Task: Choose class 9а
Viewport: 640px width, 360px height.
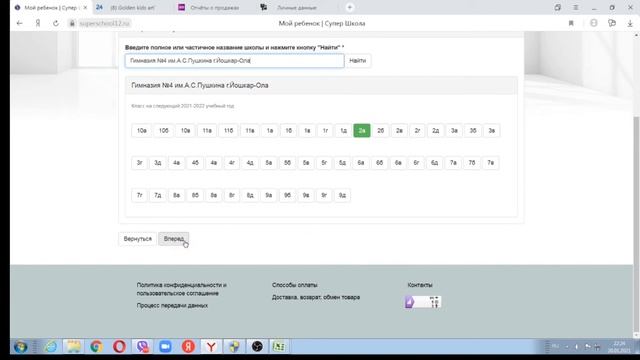Action: [269, 195]
